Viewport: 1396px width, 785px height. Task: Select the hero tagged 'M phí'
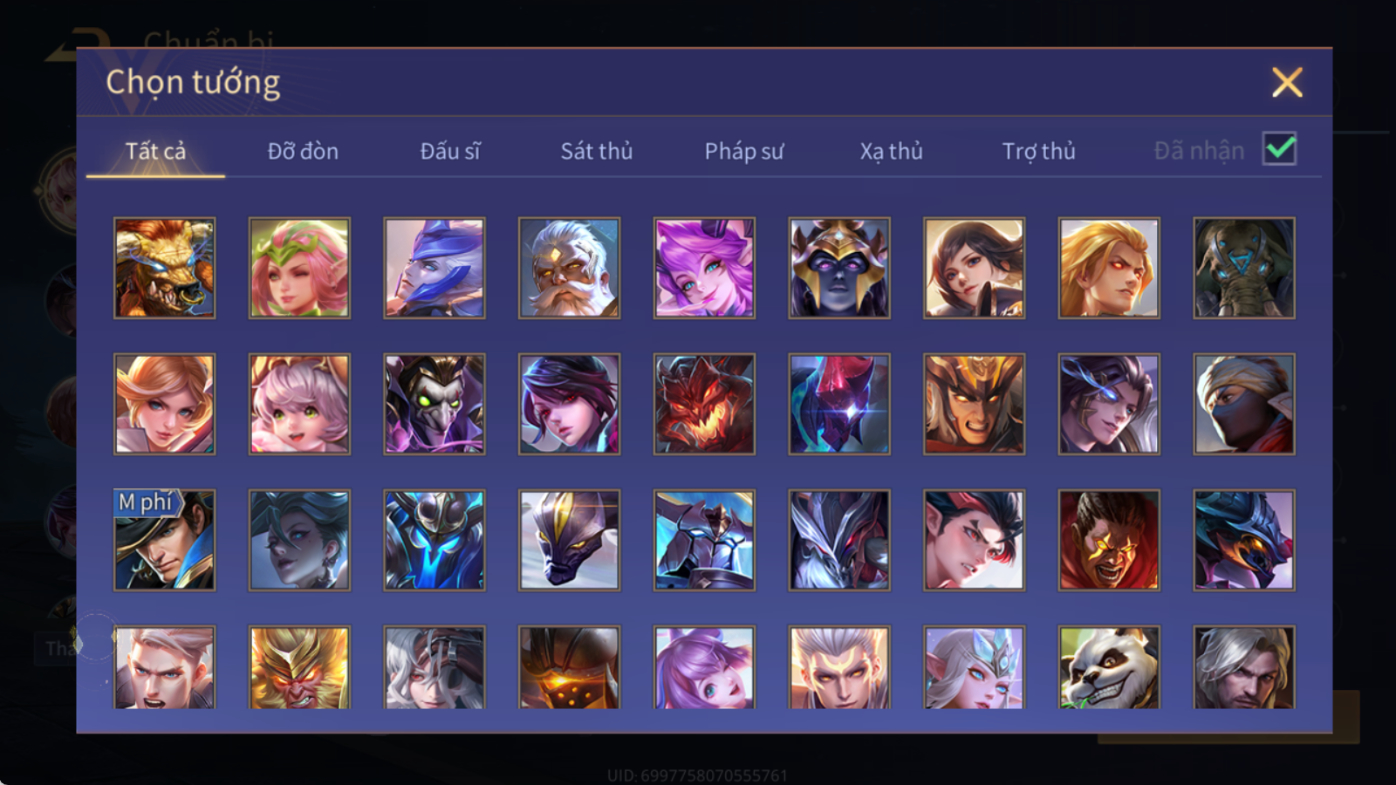point(164,540)
